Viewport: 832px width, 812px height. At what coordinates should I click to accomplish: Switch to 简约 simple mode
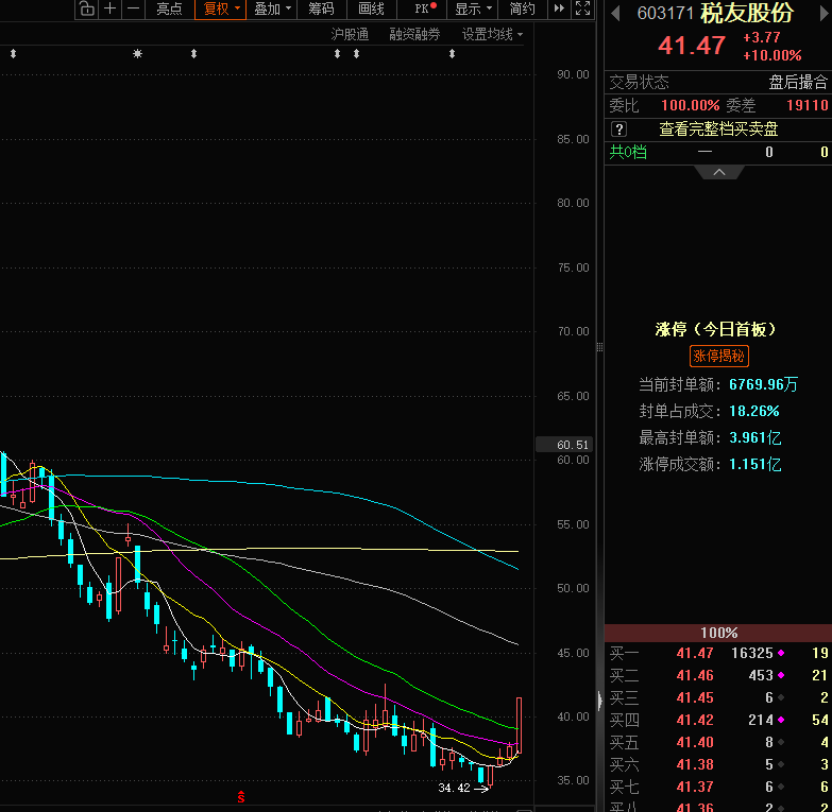[522, 9]
